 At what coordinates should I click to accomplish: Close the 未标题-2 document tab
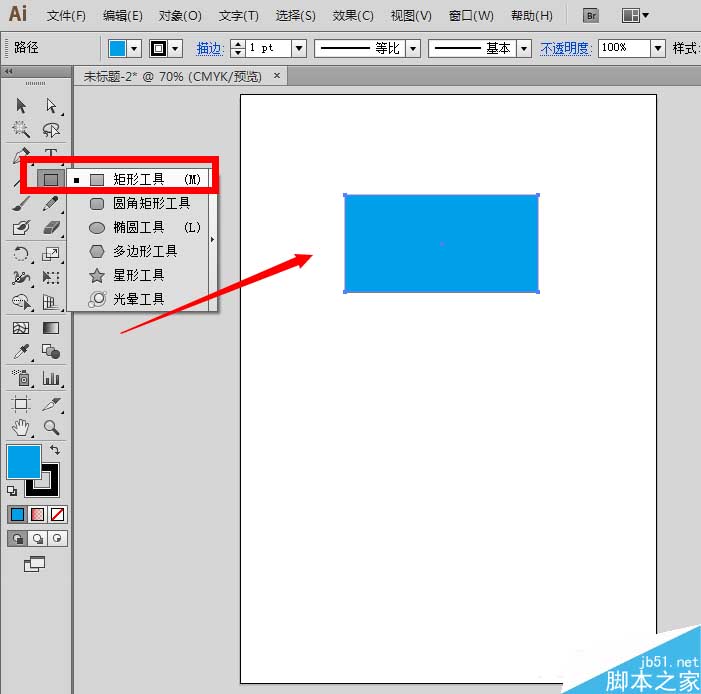(x=277, y=76)
